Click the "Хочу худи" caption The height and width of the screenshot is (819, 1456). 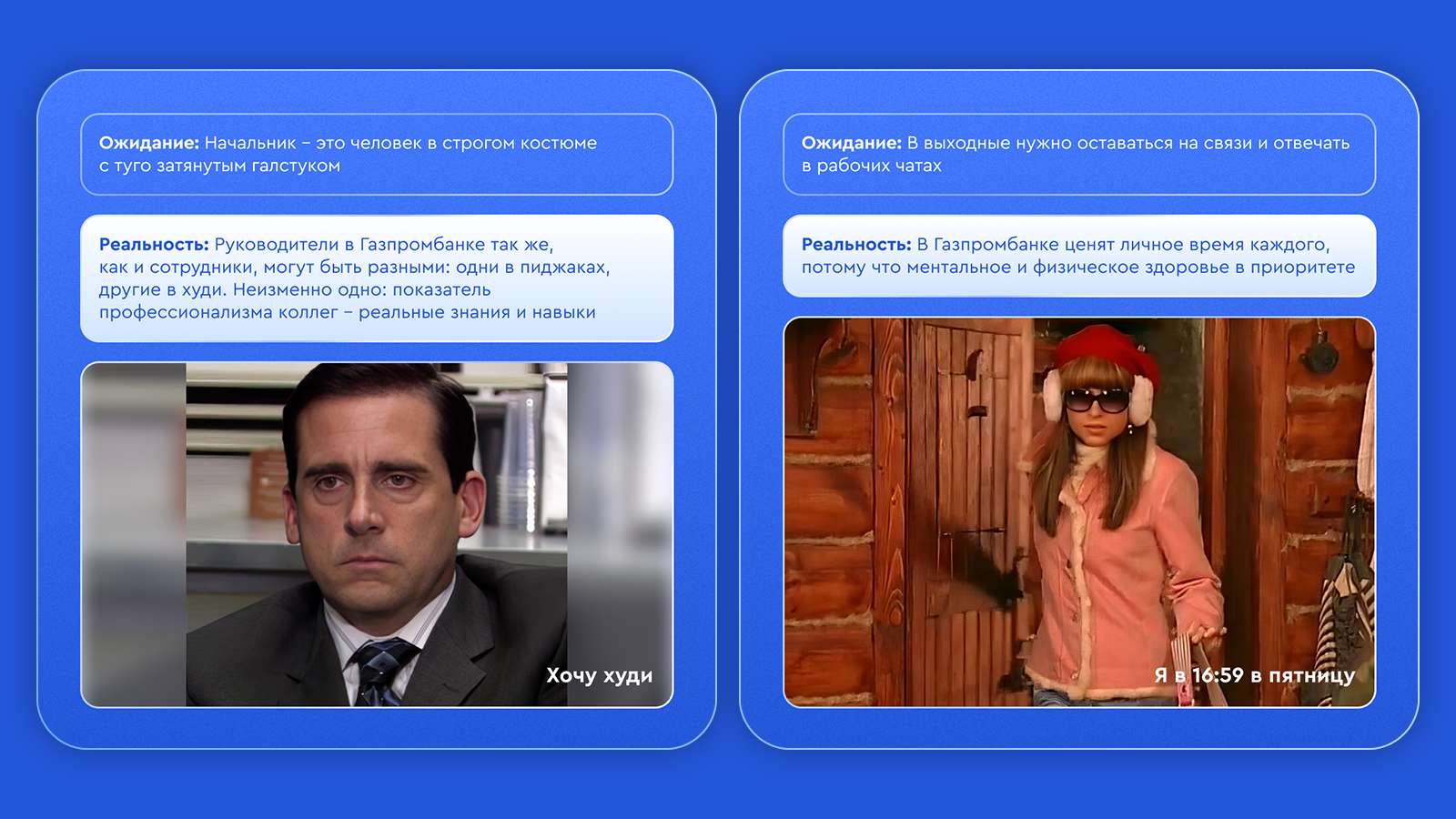tap(599, 675)
